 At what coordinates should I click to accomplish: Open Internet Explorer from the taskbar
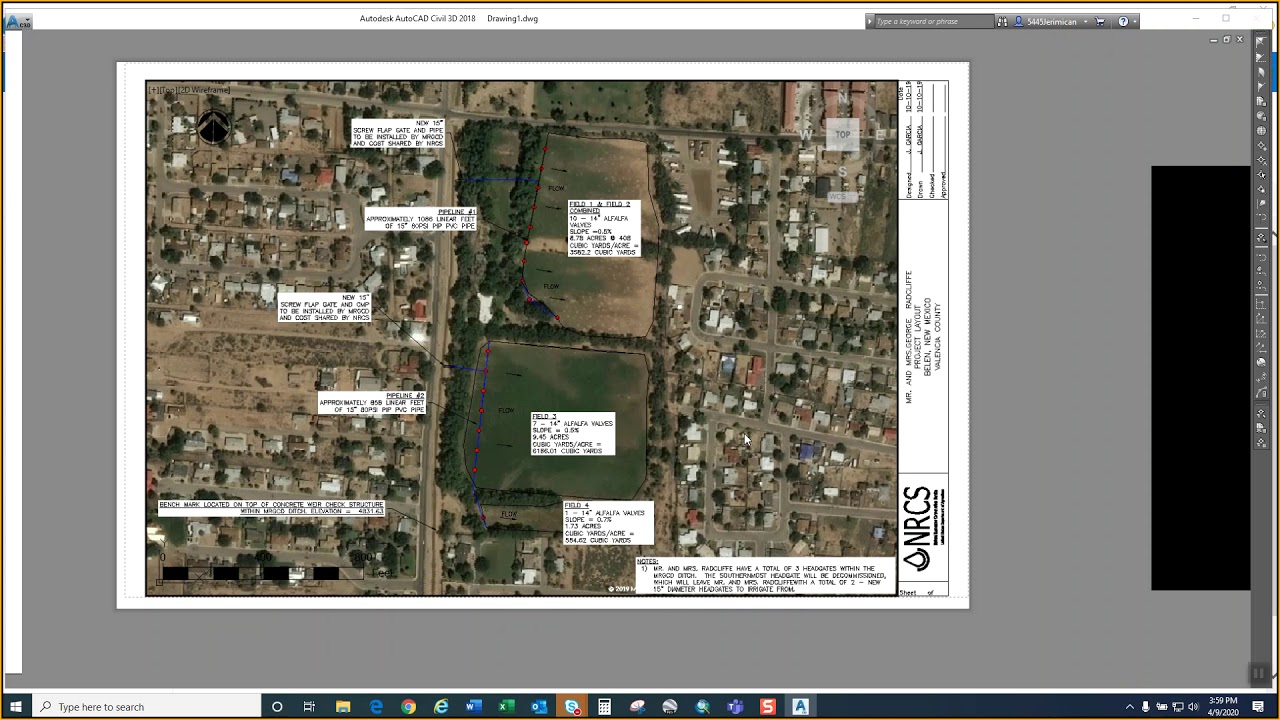tap(441, 707)
